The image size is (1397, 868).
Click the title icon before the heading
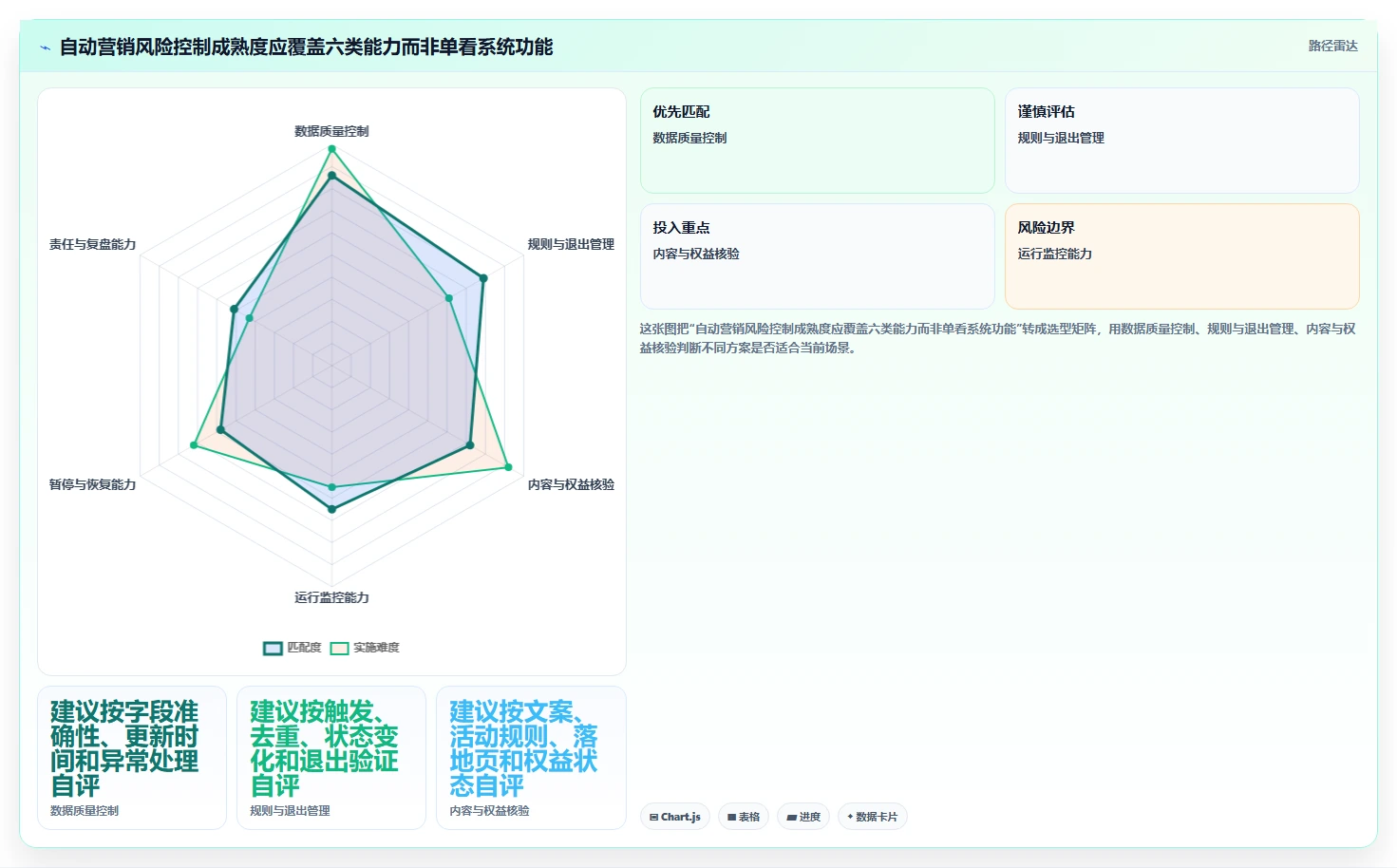45,47
